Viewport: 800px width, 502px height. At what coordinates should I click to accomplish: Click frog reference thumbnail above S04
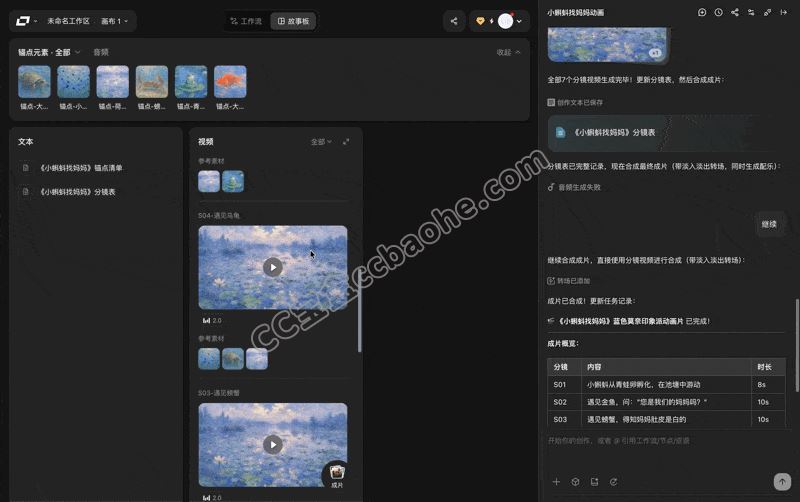[233, 181]
